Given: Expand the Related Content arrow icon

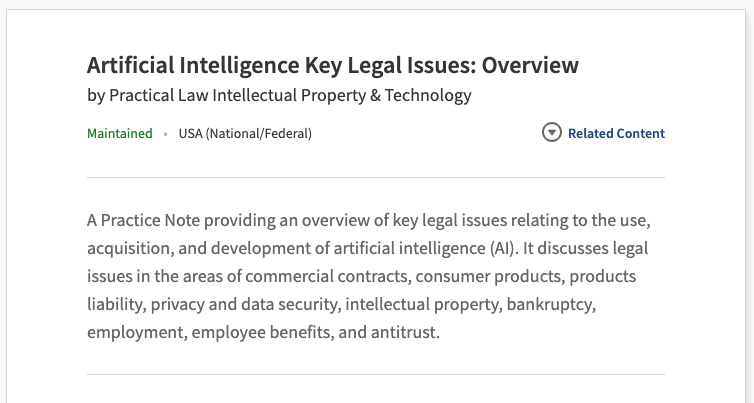Looking at the screenshot, I should click(x=551, y=133).
